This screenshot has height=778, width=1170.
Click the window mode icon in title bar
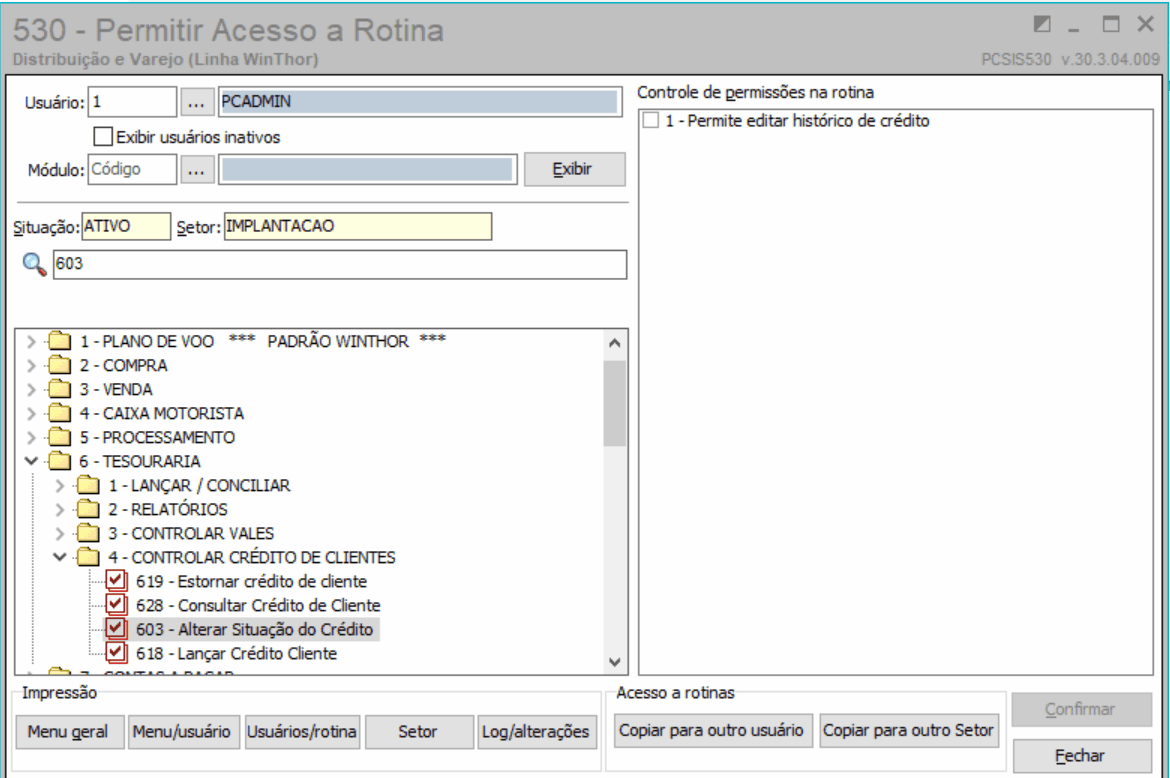pos(1042,24)
